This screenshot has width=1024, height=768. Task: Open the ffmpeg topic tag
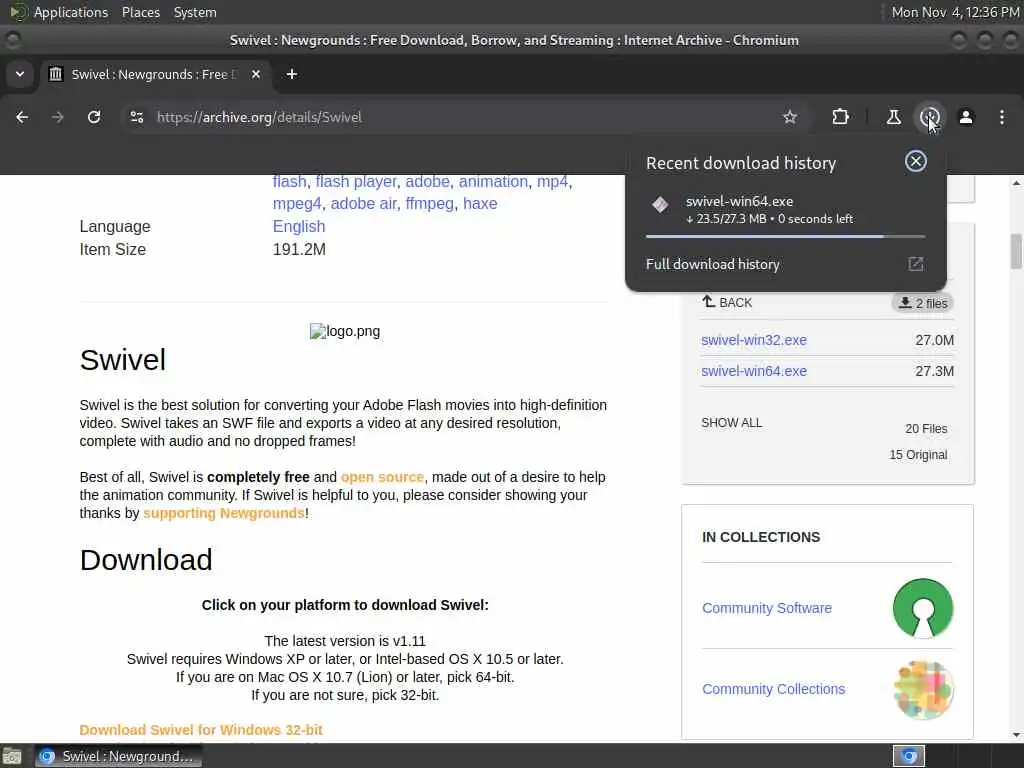click(430, 204)
